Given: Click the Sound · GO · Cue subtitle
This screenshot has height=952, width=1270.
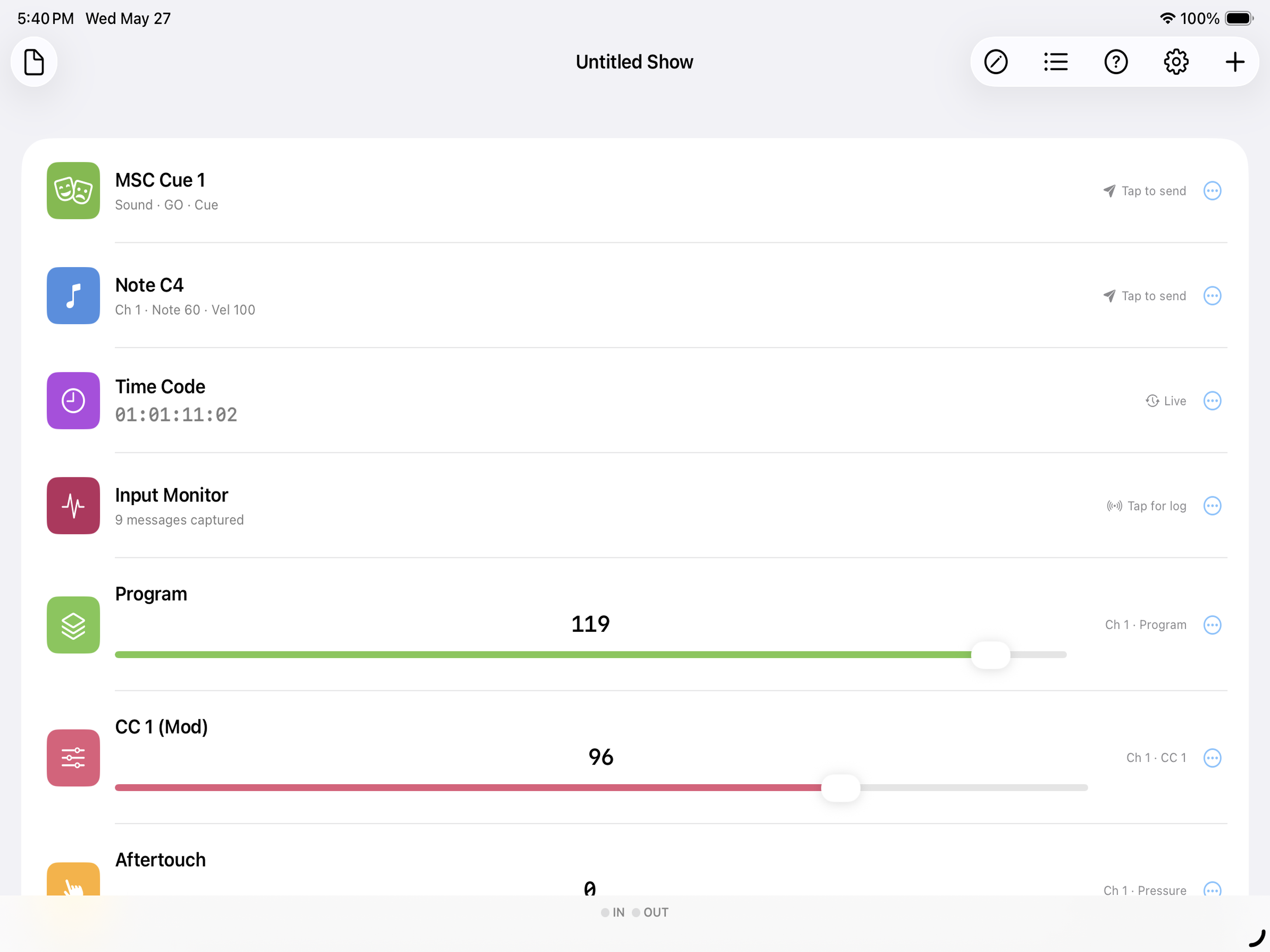Looking at the screenshot, I should point(167,205).
